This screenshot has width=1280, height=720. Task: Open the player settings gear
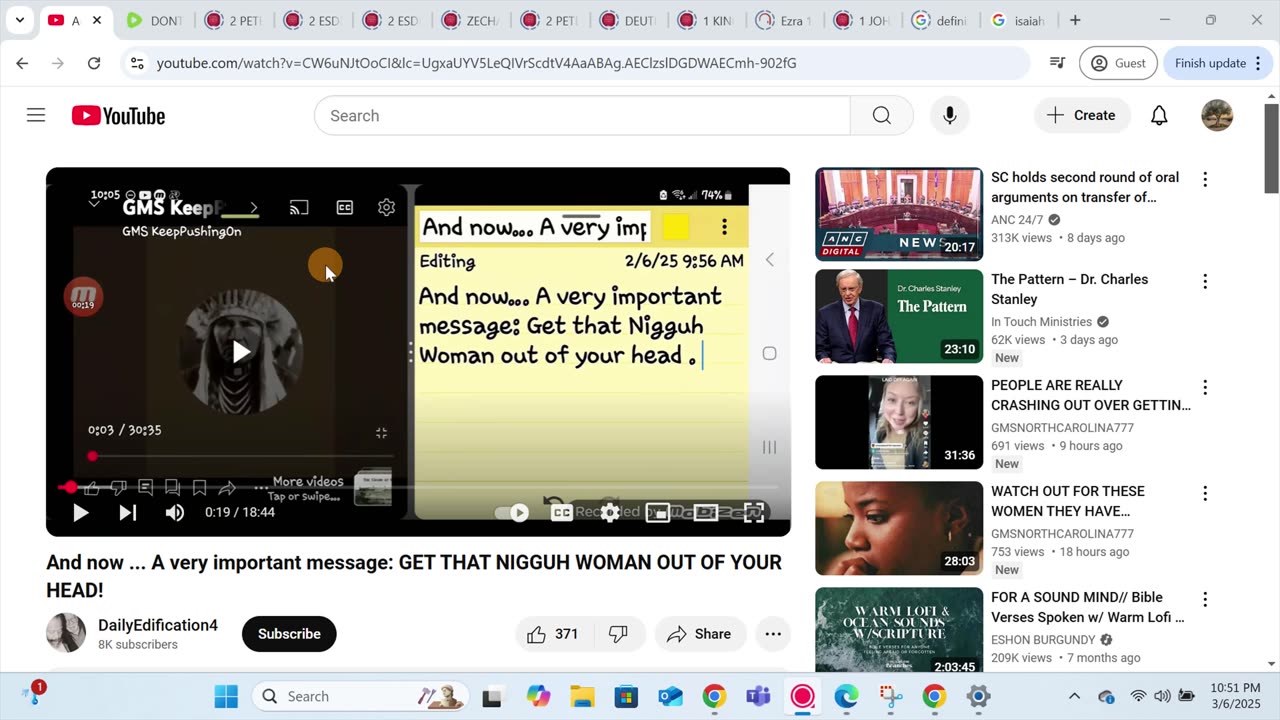click(x=609, y=513)
